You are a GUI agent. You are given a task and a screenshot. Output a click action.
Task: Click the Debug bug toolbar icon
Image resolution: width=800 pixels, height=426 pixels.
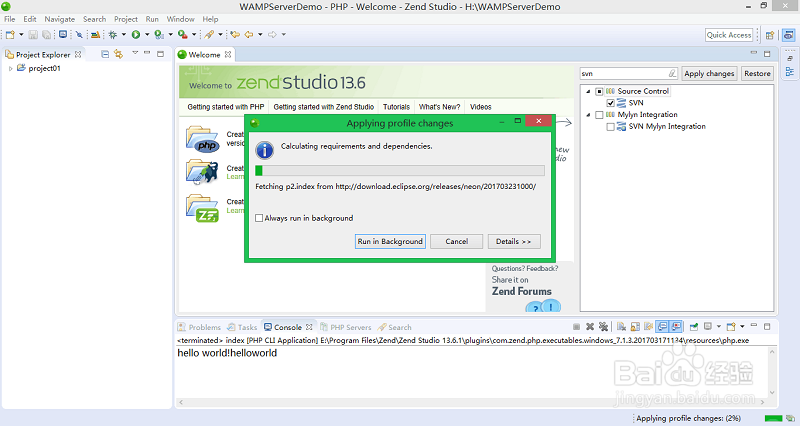(113, 35)
